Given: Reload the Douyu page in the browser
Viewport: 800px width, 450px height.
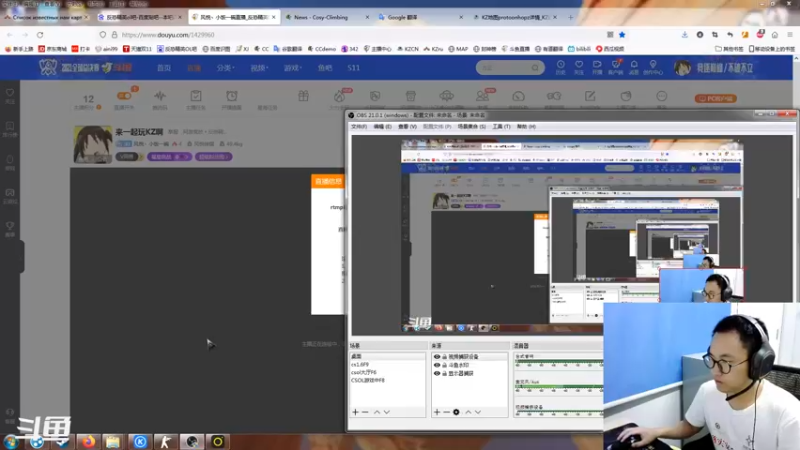Looking at the screenshot, I should click(x=40, y=35).
